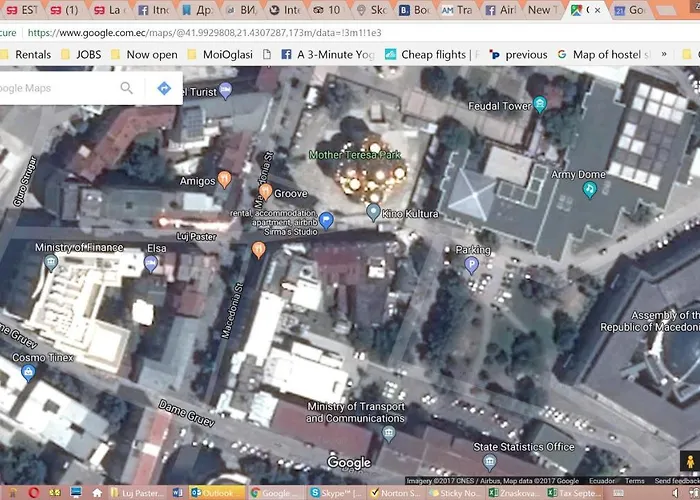Click the Ministry of Finance marker
The width and height of the screenshot is (700, 500).
[51, 263]
